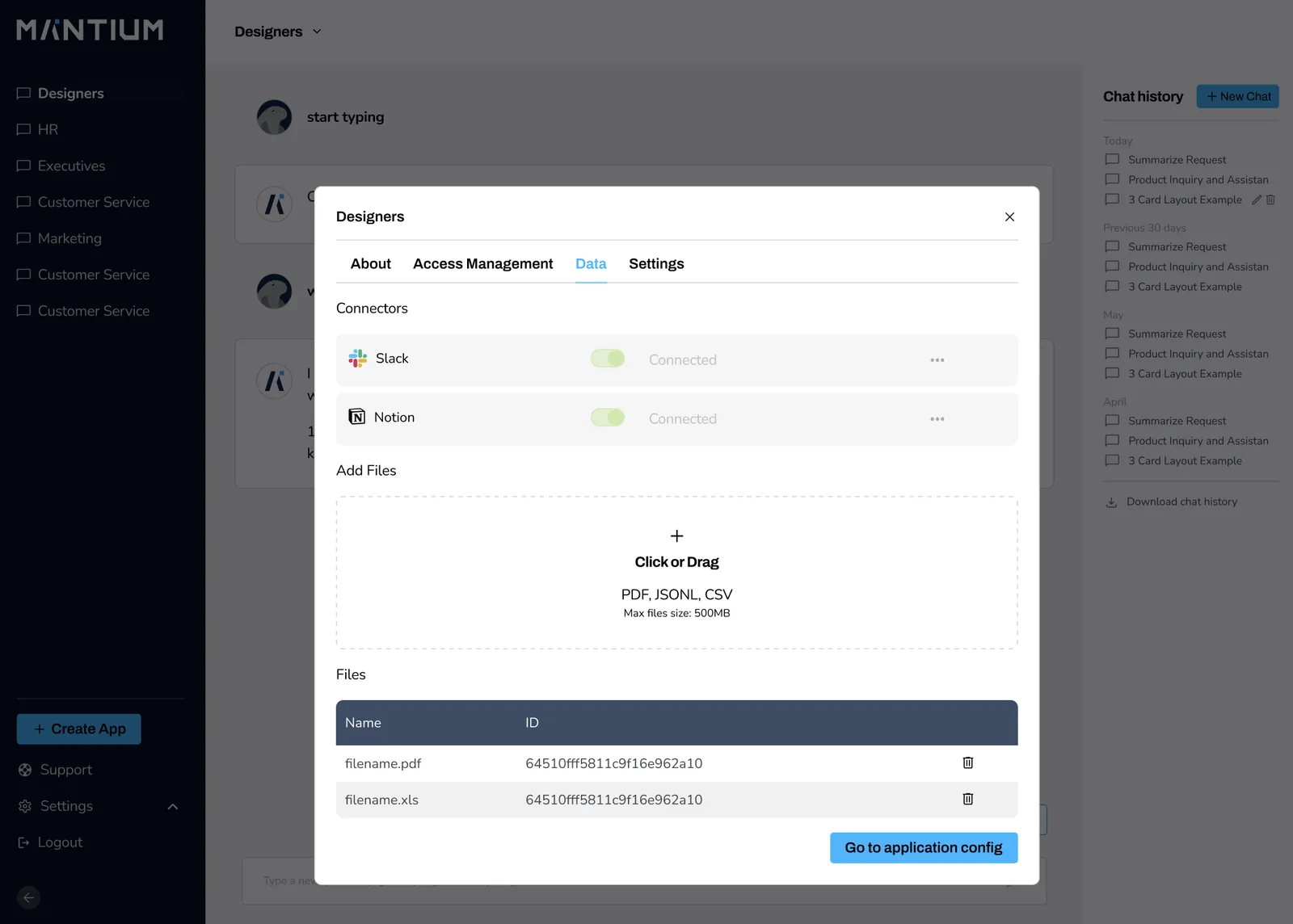Click the Name column header
The image size is (1293, 924).
click(363, 723)
